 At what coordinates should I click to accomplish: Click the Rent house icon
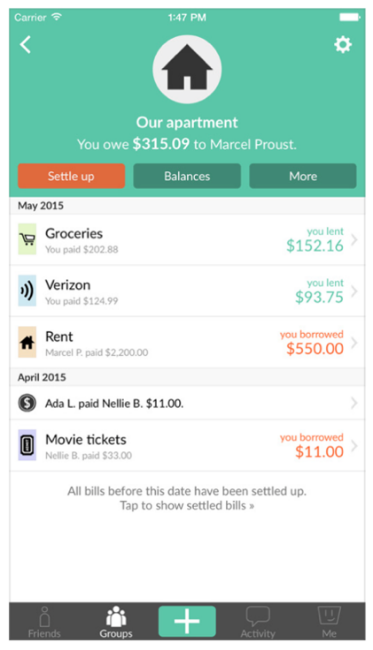(27, 342)
